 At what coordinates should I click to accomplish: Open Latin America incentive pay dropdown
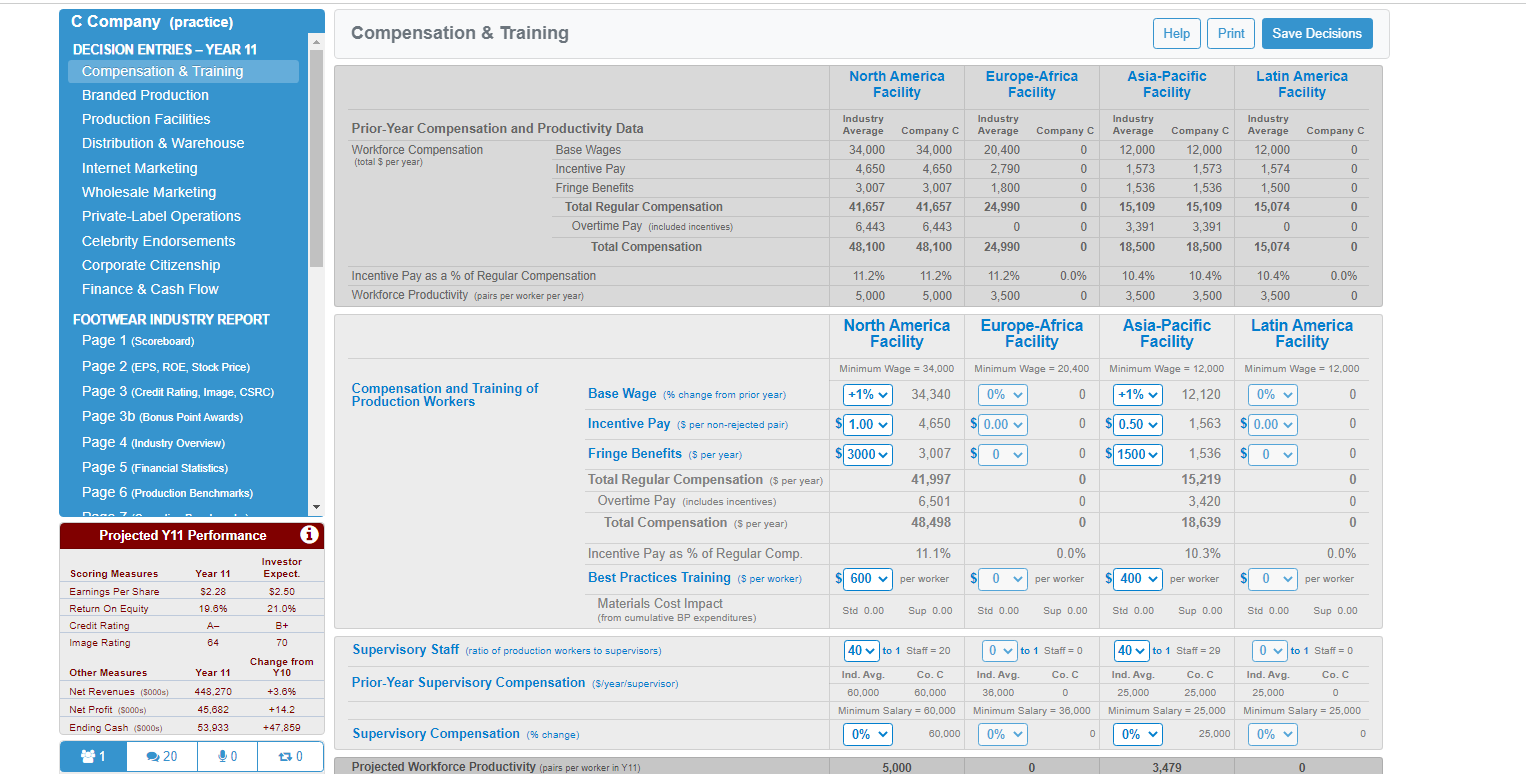pyautogui.click(x=1274, y=424)
